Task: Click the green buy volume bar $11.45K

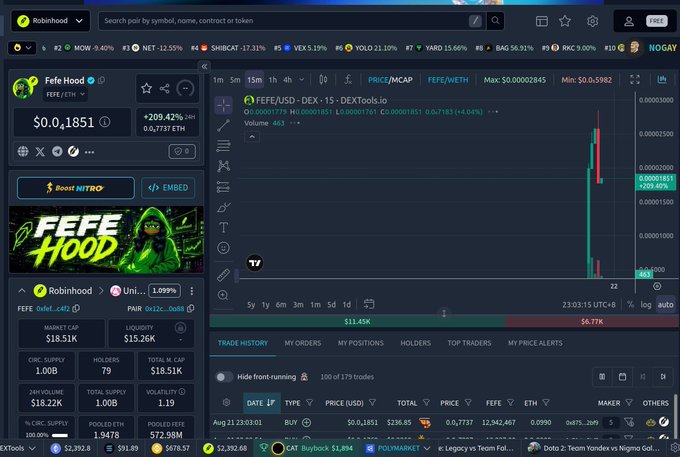Action: [x=357, y=321]
